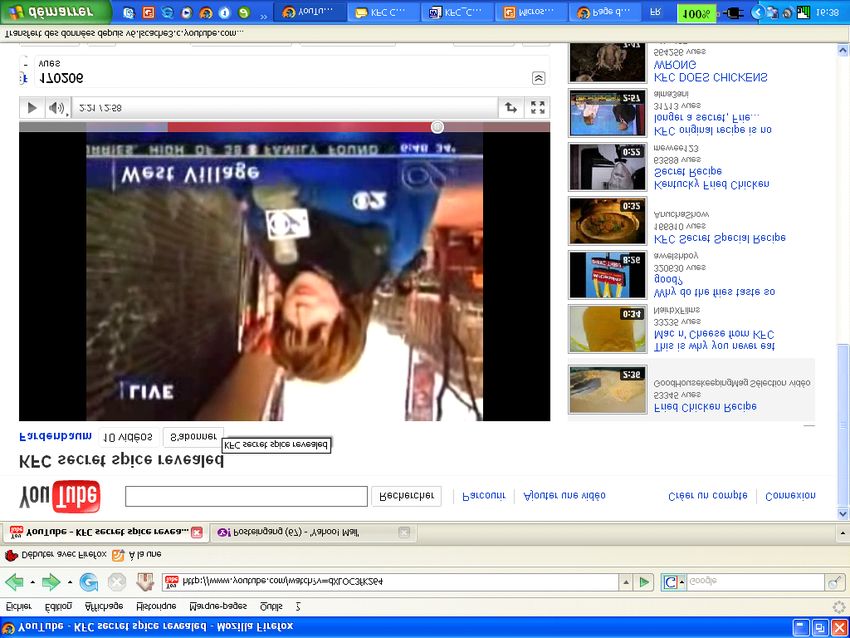Click the green Go arrow beside the URL
Viewport: 850px width, 638px height.
(643, 582)
